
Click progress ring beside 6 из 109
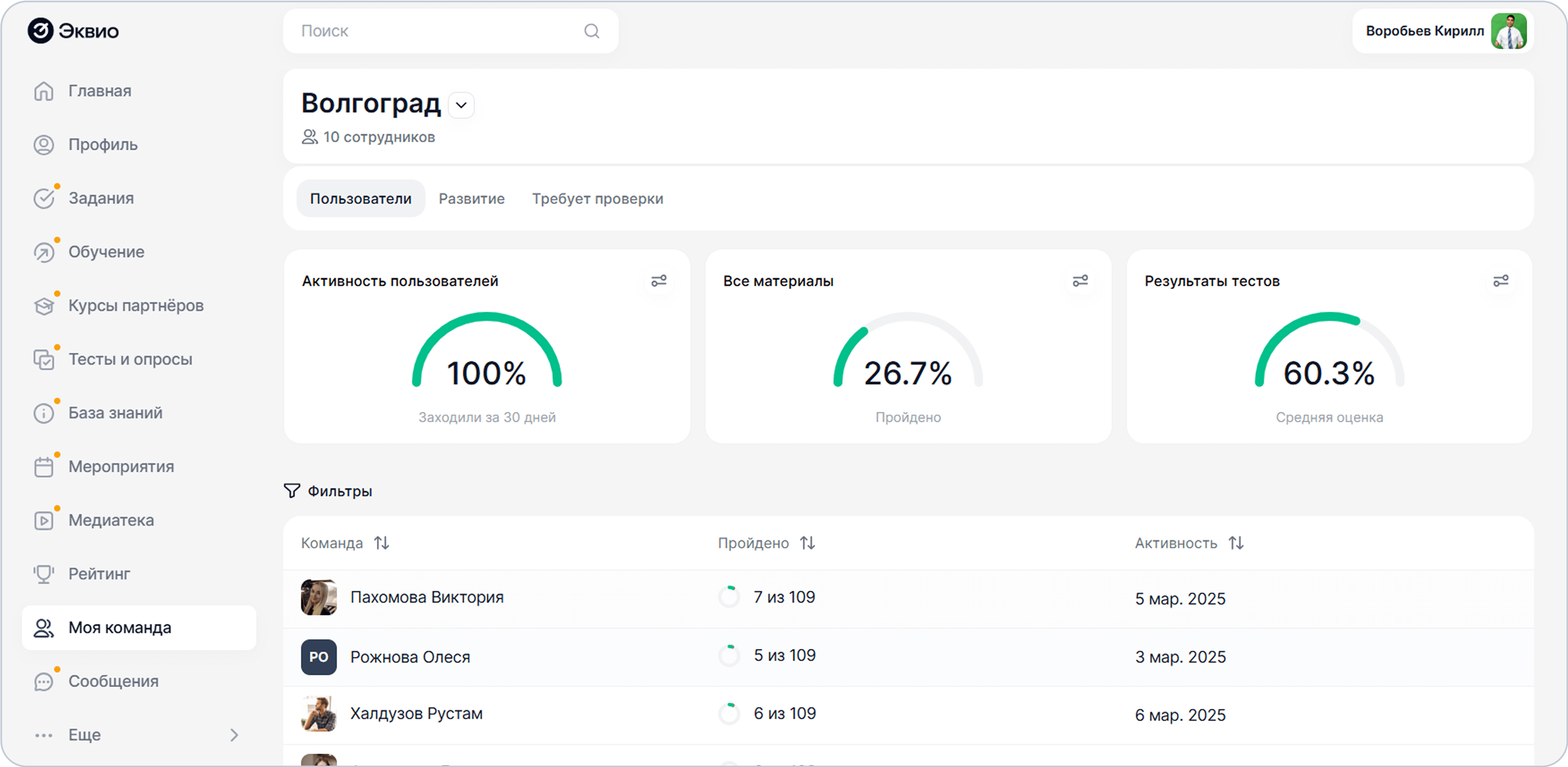(729, 713)
